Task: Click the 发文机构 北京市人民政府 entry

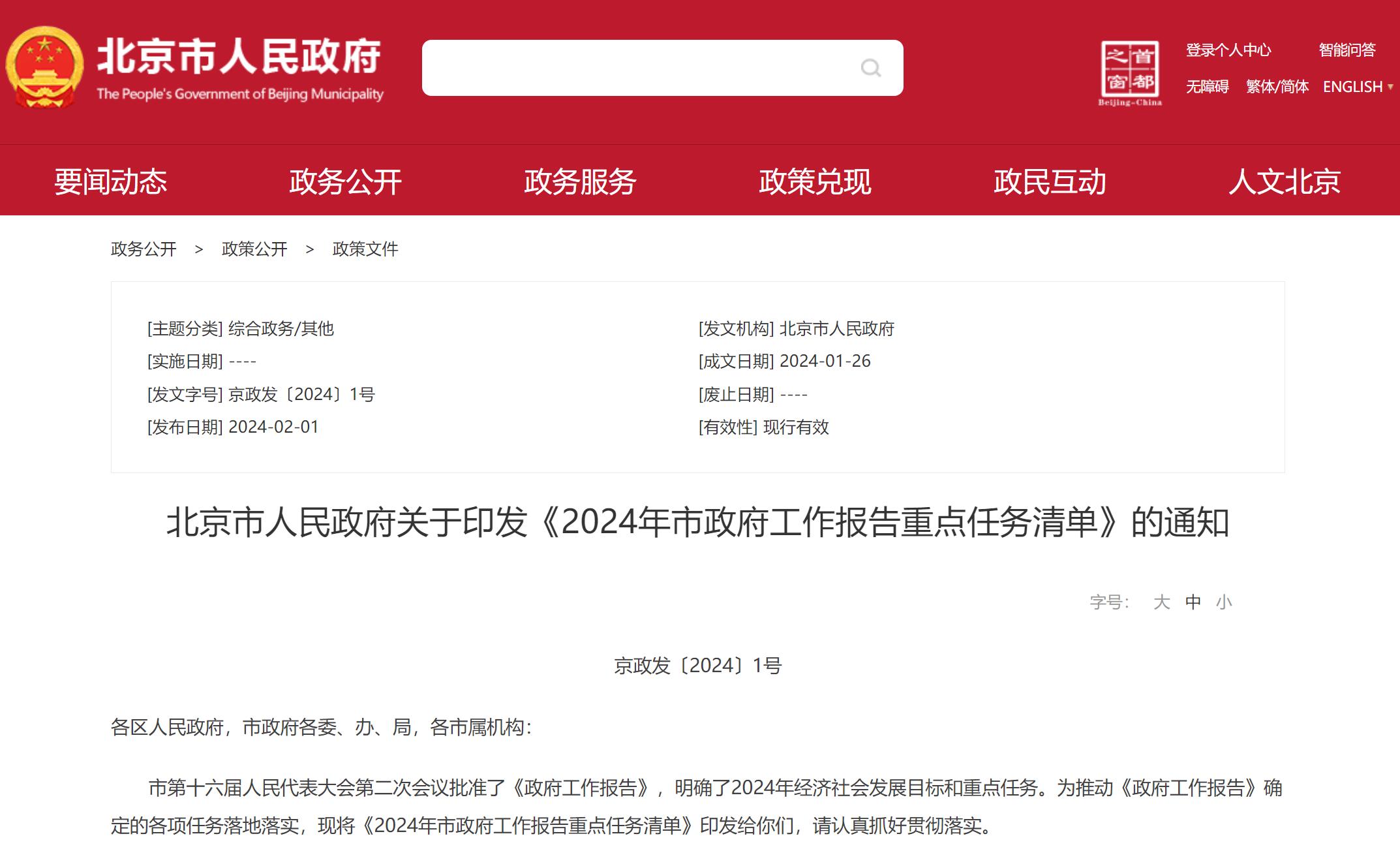Action: (796, 328)
